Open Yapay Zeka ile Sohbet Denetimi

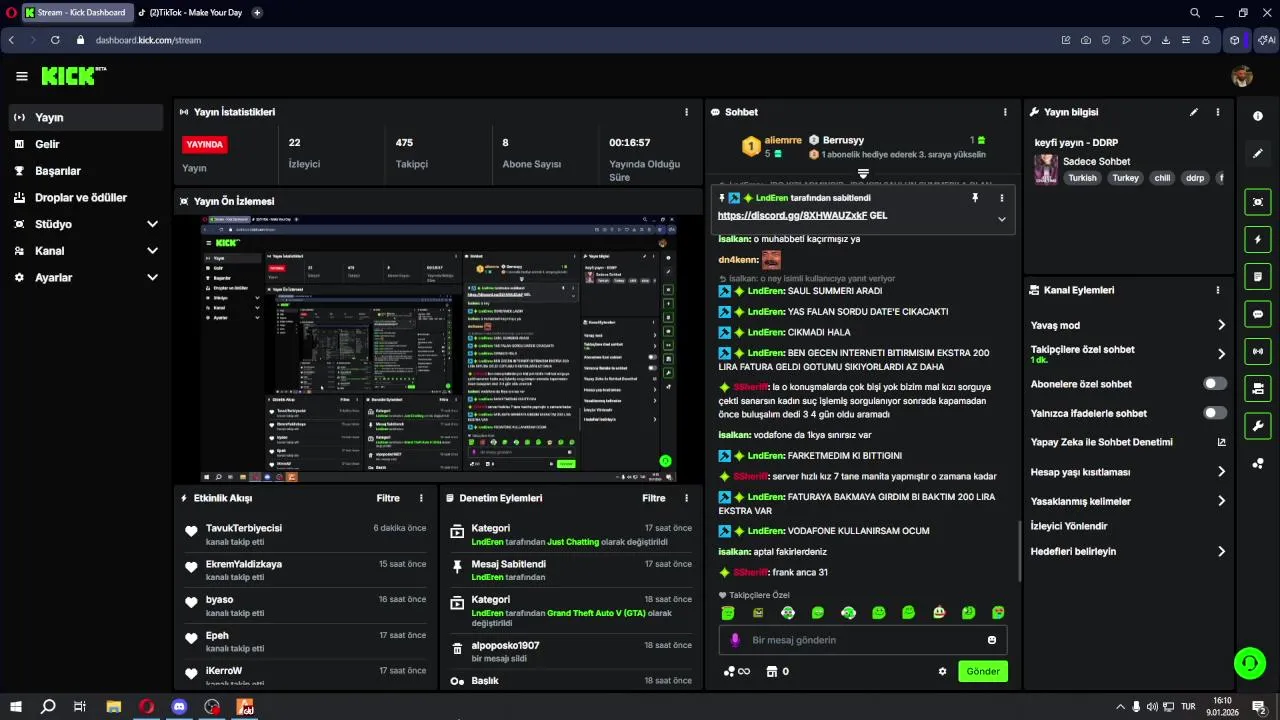[x=1128, y=442]
